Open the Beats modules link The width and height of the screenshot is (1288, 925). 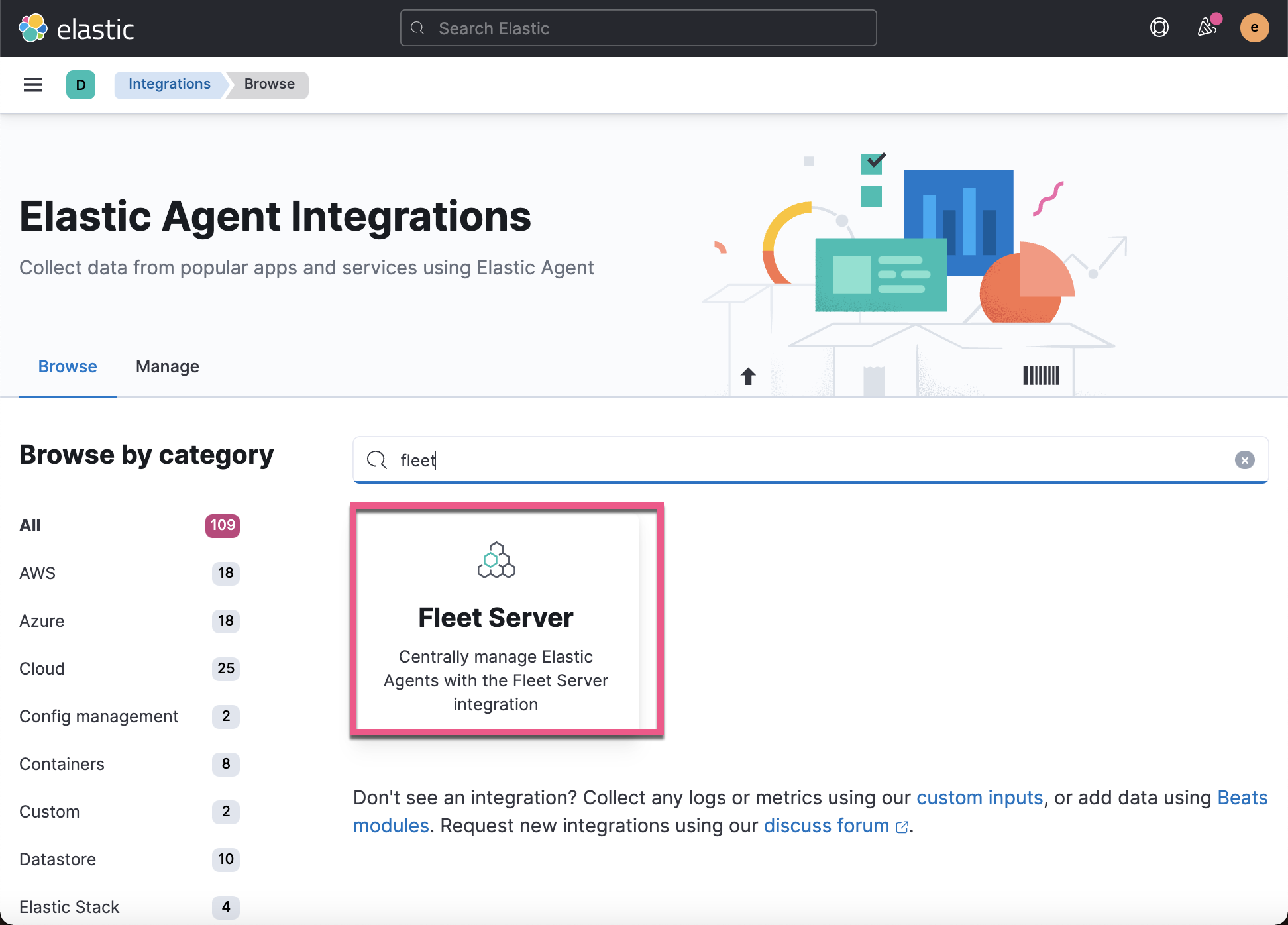1242,798
